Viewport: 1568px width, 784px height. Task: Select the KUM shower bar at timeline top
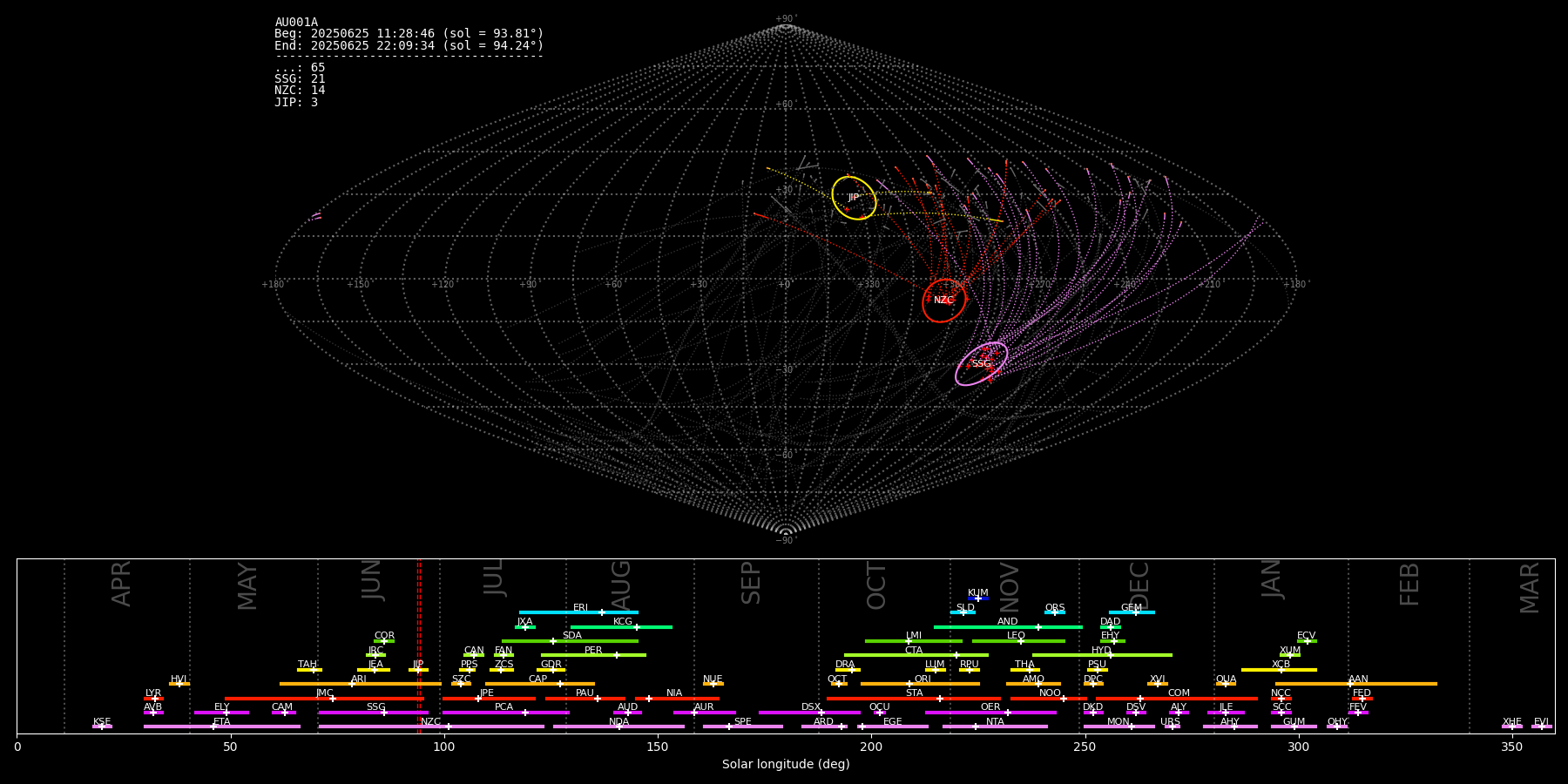click(x=978, y=598)
